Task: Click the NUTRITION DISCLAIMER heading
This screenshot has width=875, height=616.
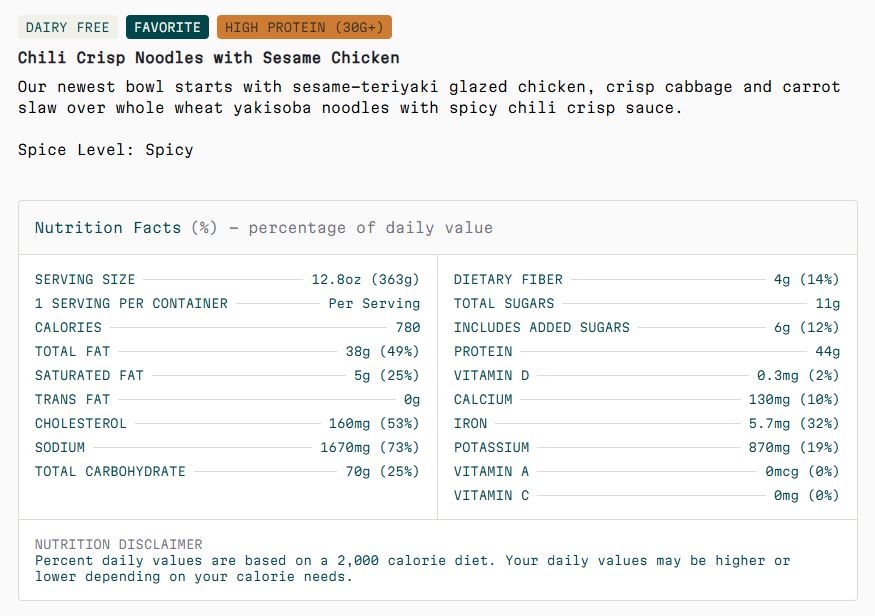Action: pos(119,544)
